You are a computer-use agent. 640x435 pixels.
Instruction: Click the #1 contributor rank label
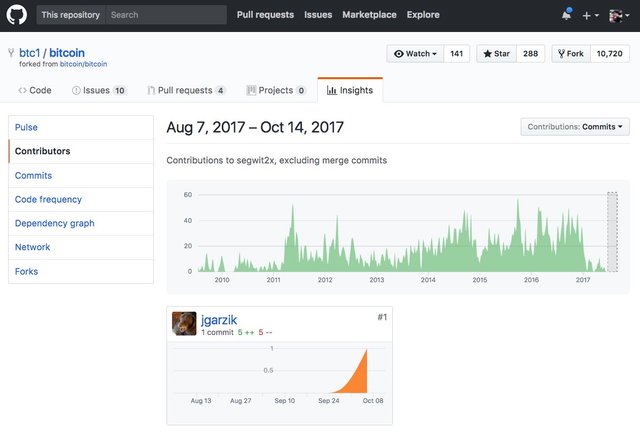[382, 317]
